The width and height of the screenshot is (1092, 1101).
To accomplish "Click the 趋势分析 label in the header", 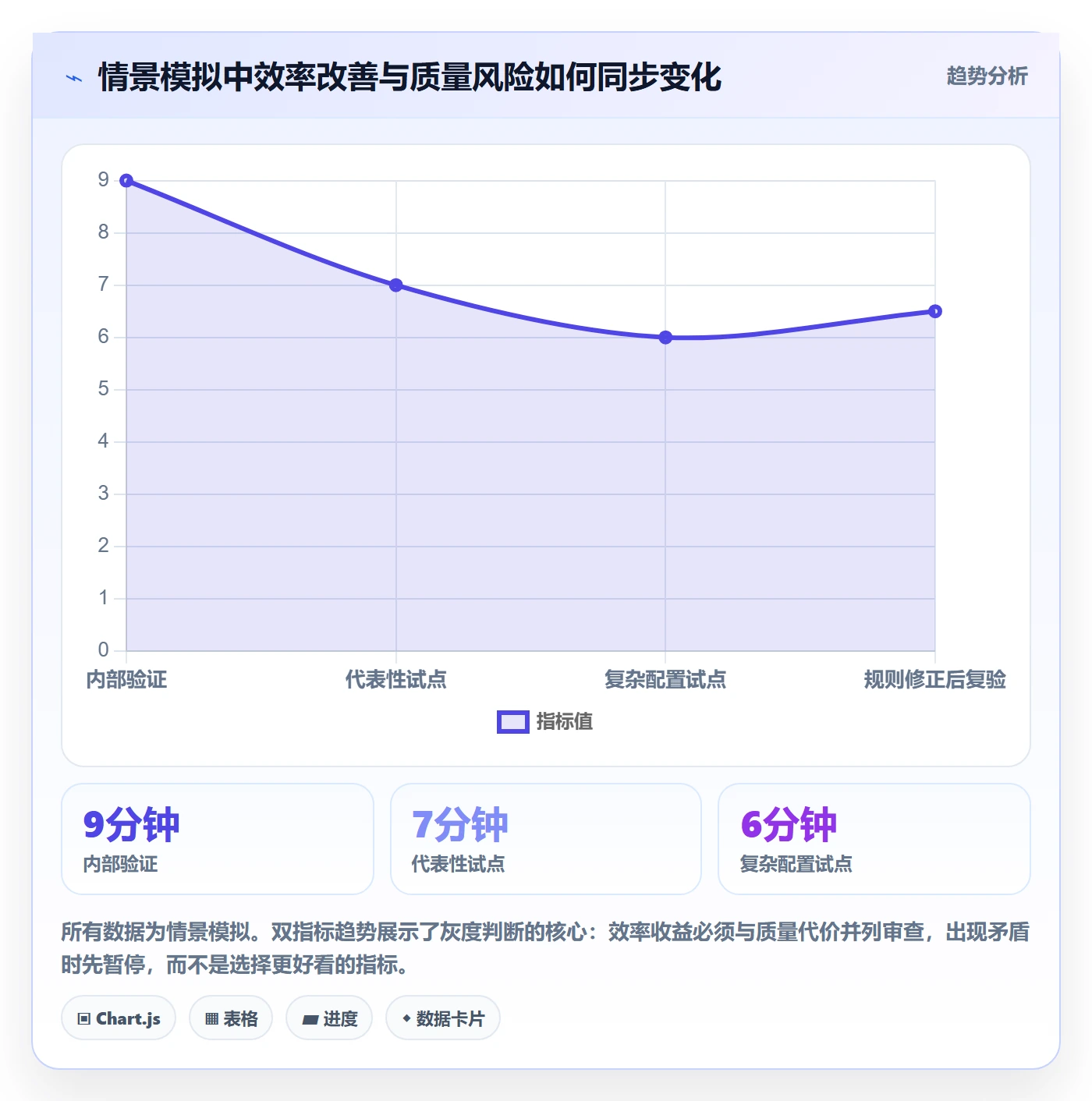I will pyautogui.click(x=987, y=76).
